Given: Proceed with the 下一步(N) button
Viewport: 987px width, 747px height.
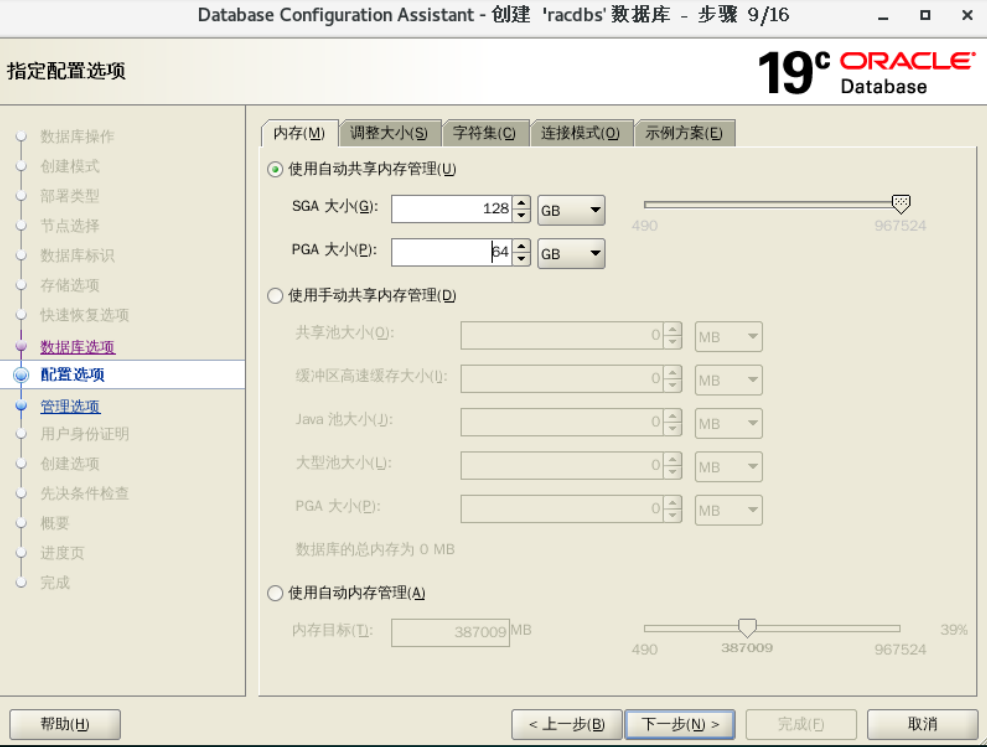Looking at the screenshot, I should 680,724.
